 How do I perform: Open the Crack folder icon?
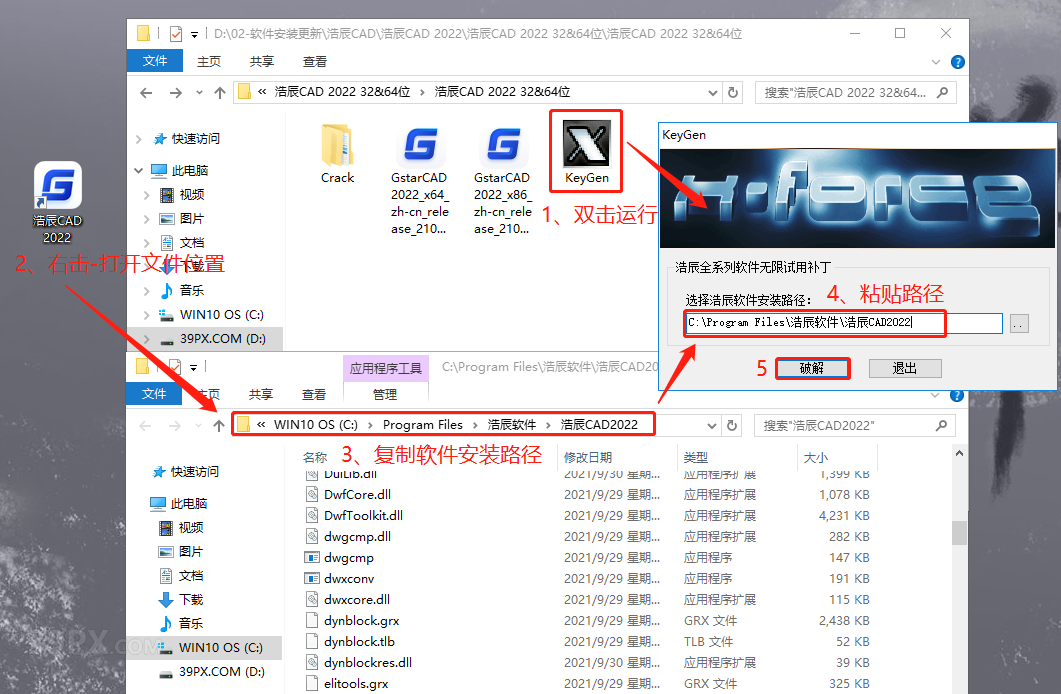337,145
